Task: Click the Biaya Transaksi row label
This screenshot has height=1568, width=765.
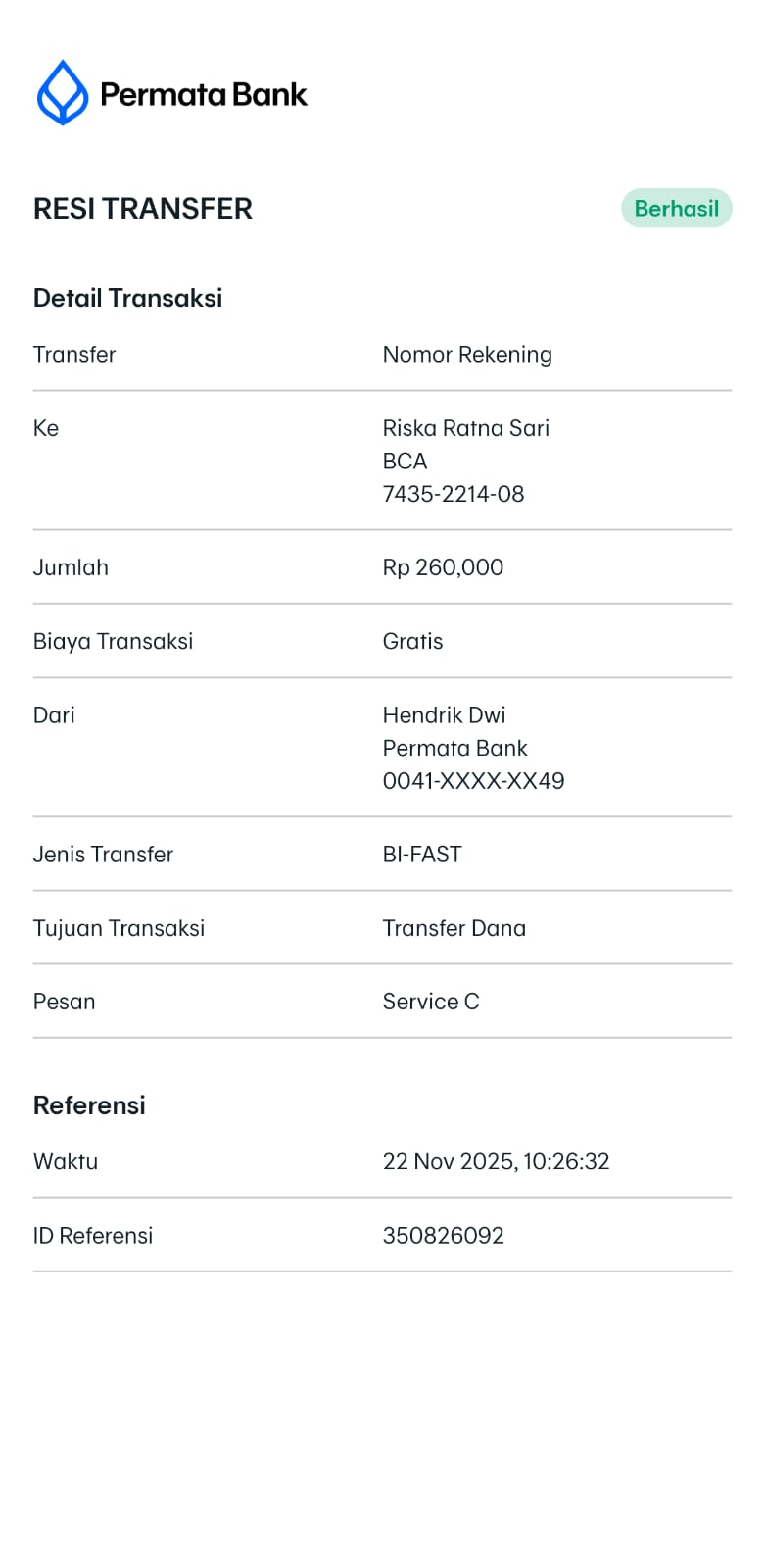Action: coord(113,641)
